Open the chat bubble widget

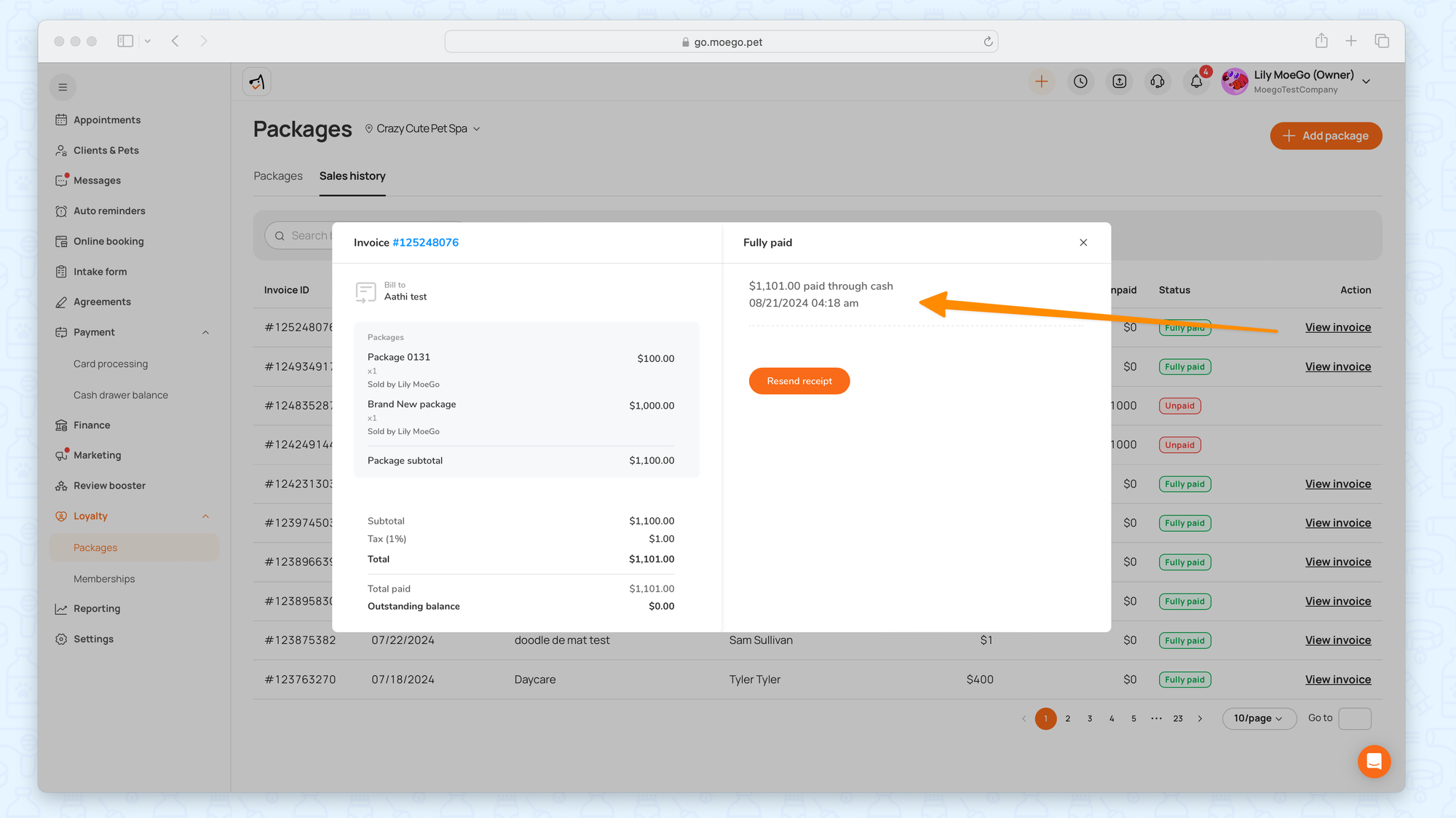[x=1374, y=761]
